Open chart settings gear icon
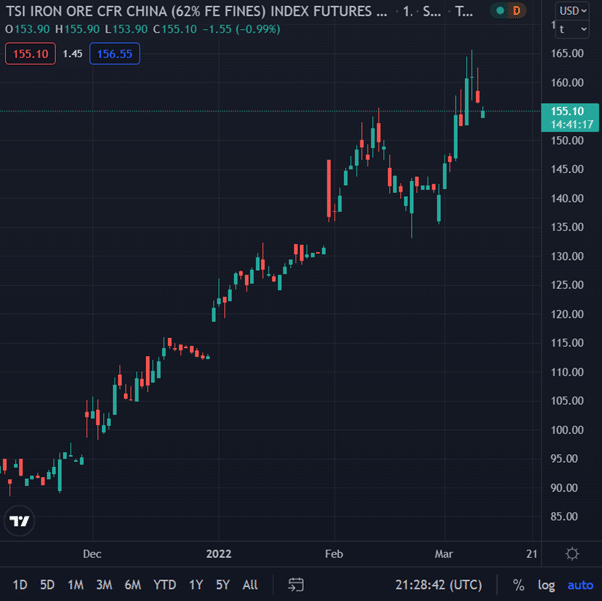 (x=572, y=554)
